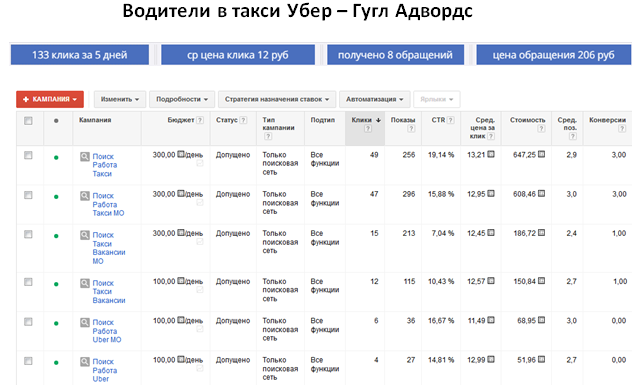Click chart icon next to 12,95 price
The height and width of the screenshot is (386, 644).
click(x=491, y=193)
